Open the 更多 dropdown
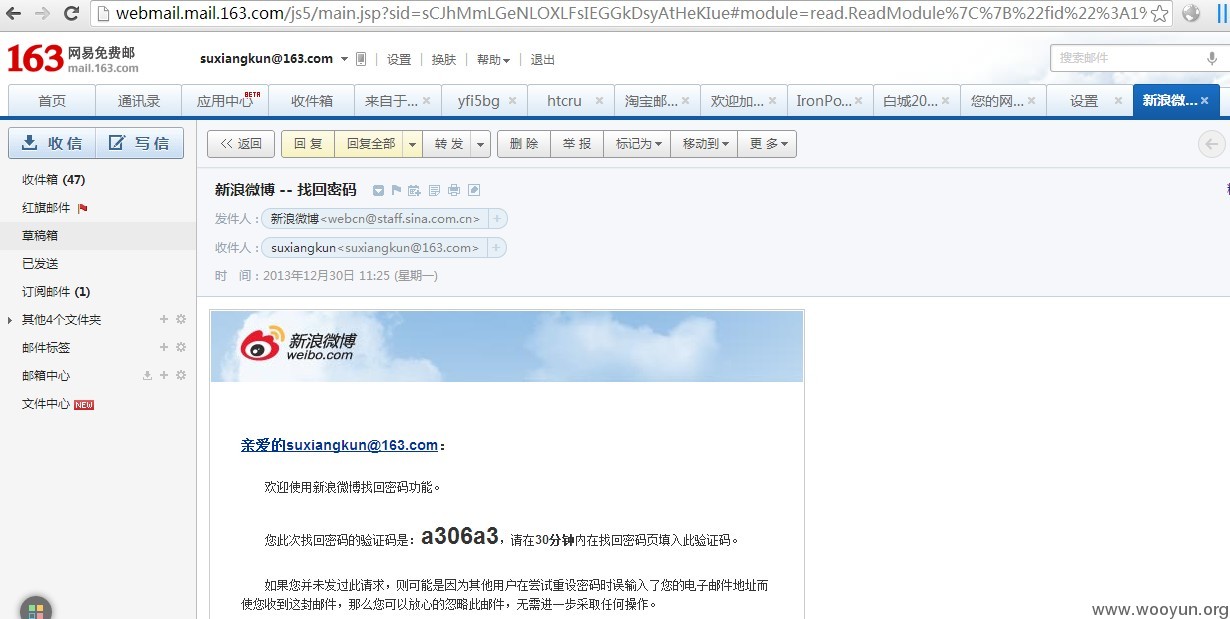This screenshot has width=1230, height=619. coord(767,144)
